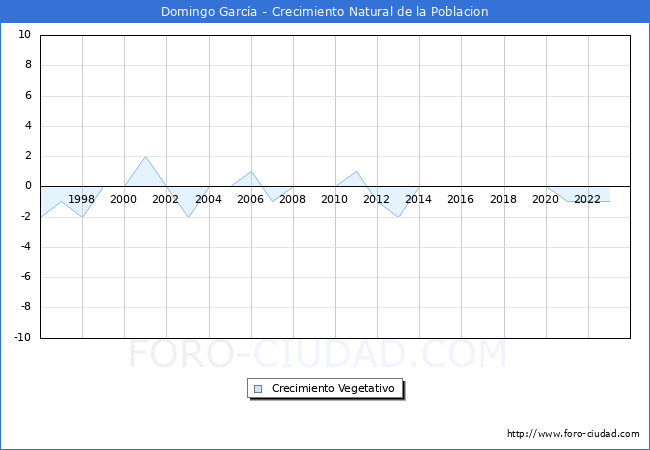Viewport: 650px width, 450px height.
Task: Click the y-axis value 8
Action: [x=28, y=65]
